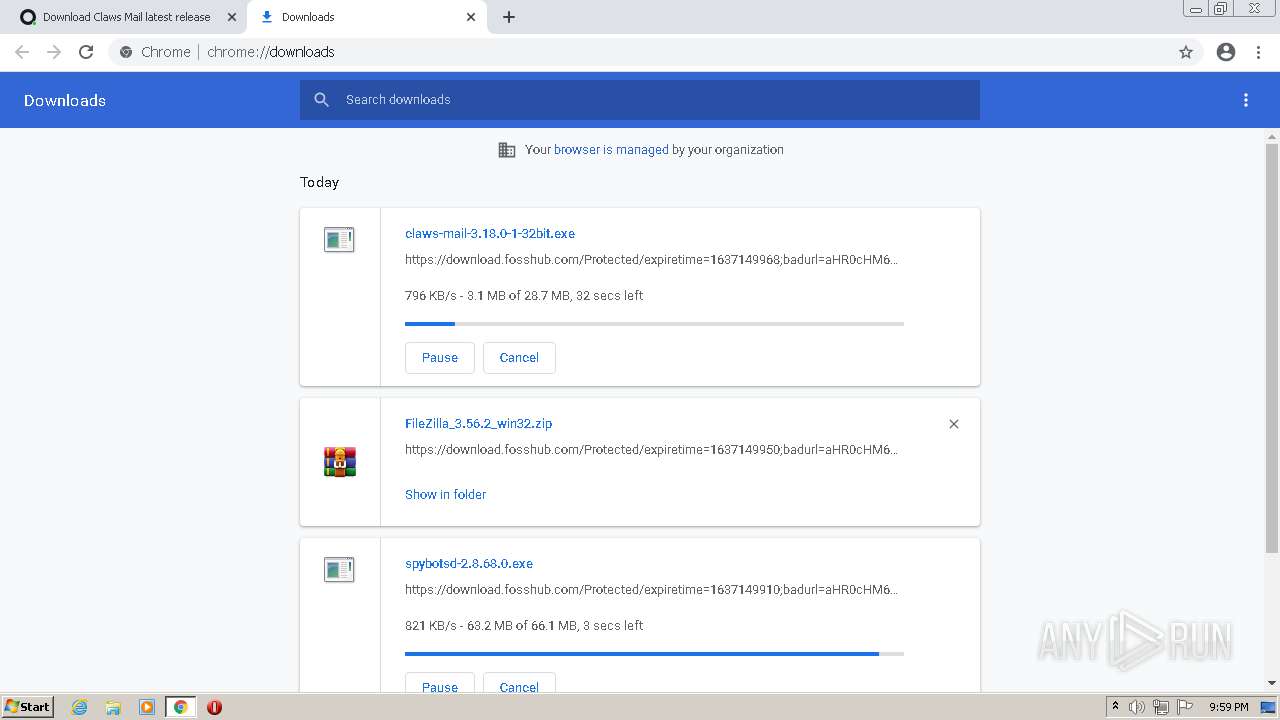Click the claws-mail 796 KB/s status text
This screenshot has height=720, width=1280.
click(524, 296)
